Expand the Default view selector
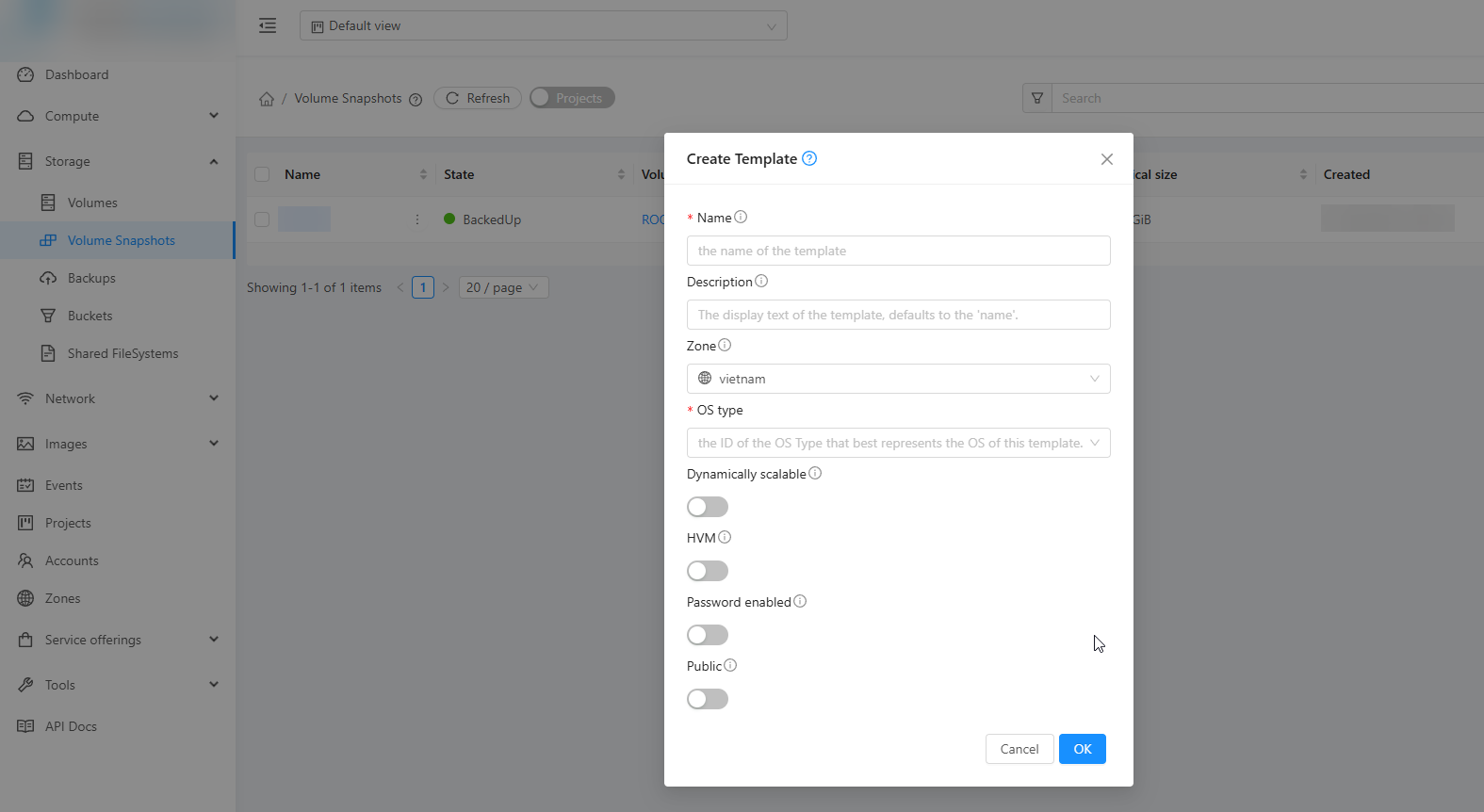 pyautogui.click(x=543, y=25)
